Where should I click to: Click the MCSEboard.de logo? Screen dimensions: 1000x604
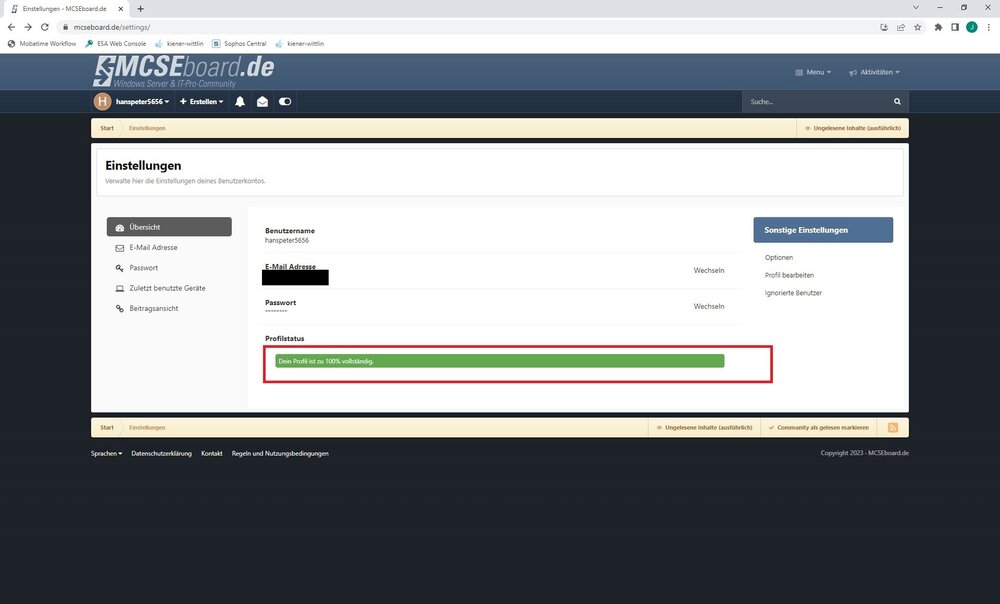pyautogui.click(x=184, y=71)
